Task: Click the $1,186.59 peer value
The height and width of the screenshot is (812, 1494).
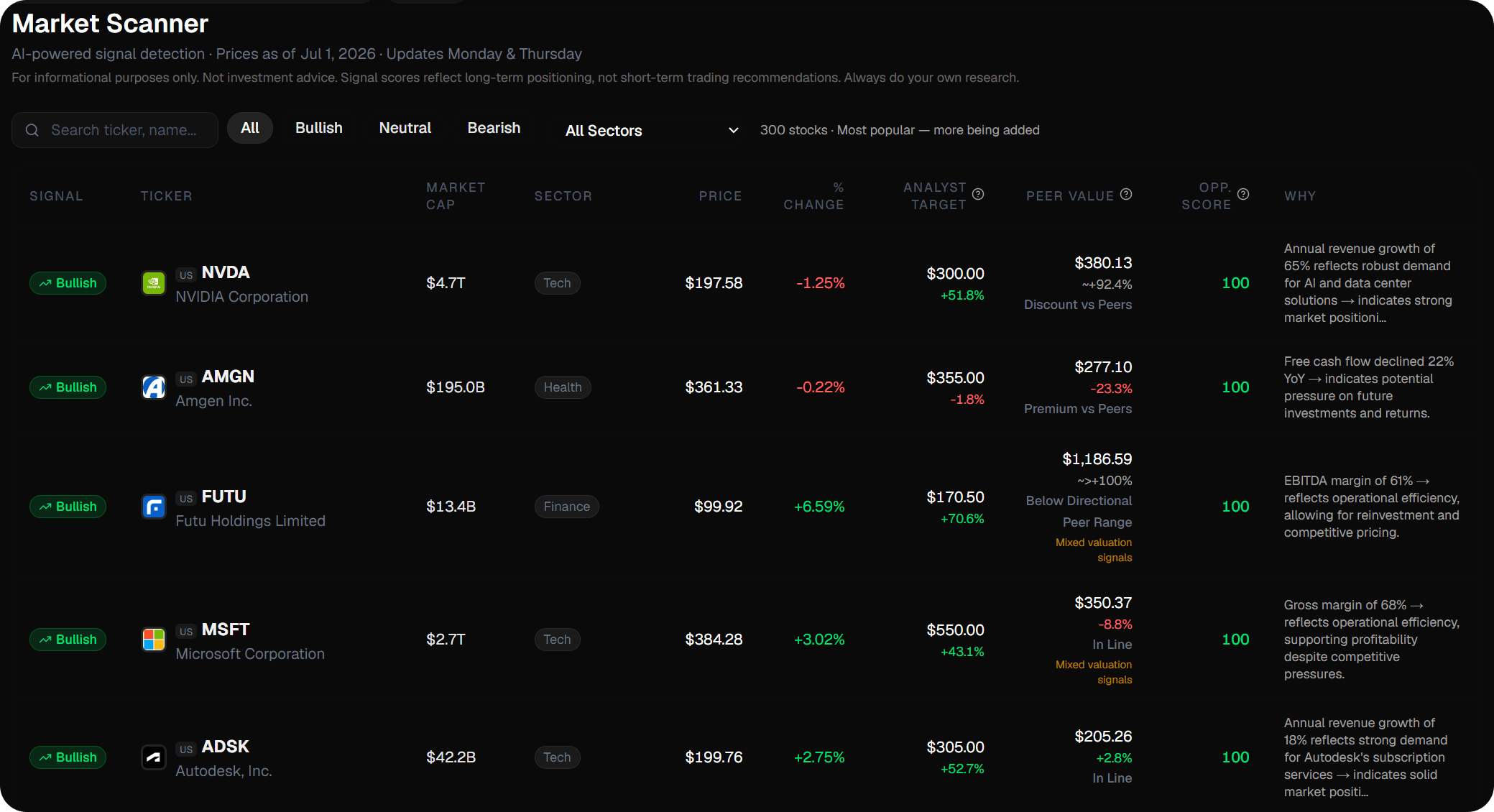Action: pos(1097,459)
